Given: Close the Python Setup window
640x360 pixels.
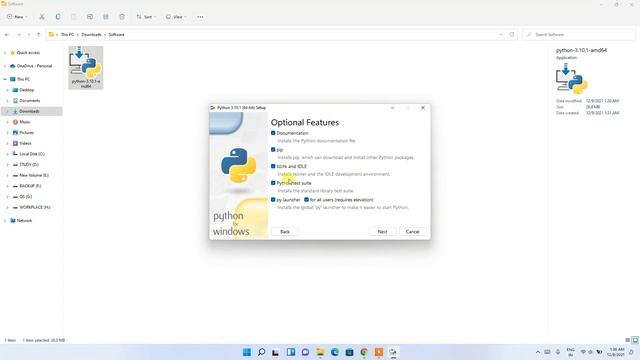Looking at the screenshot, I should (x=423, y=108).
